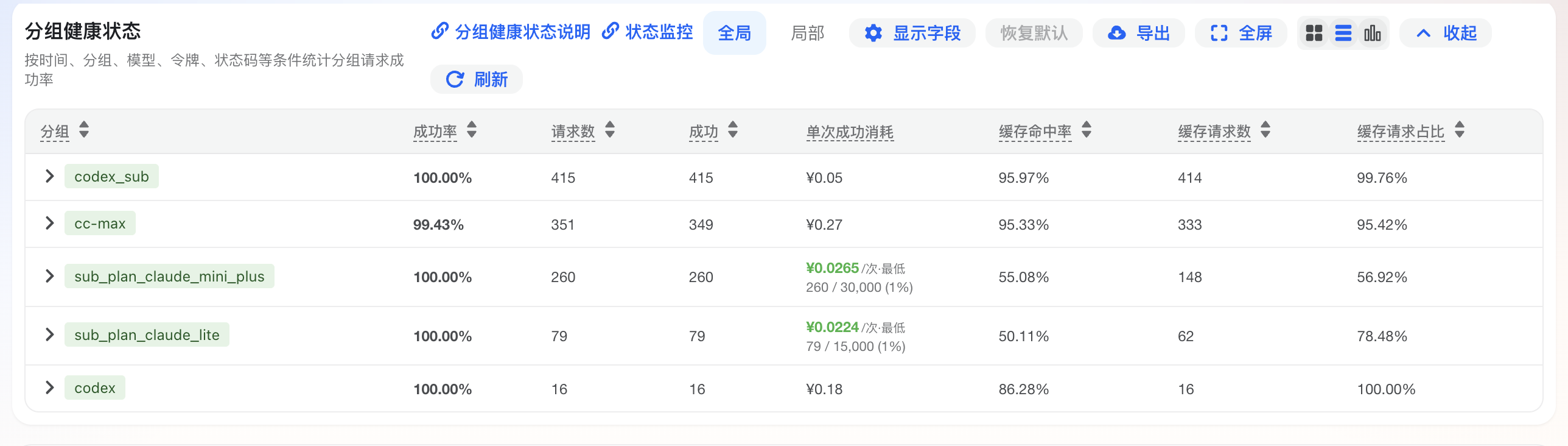
Task: Sort by 缓存命中率 column arrows
Action: point(1087,130)
